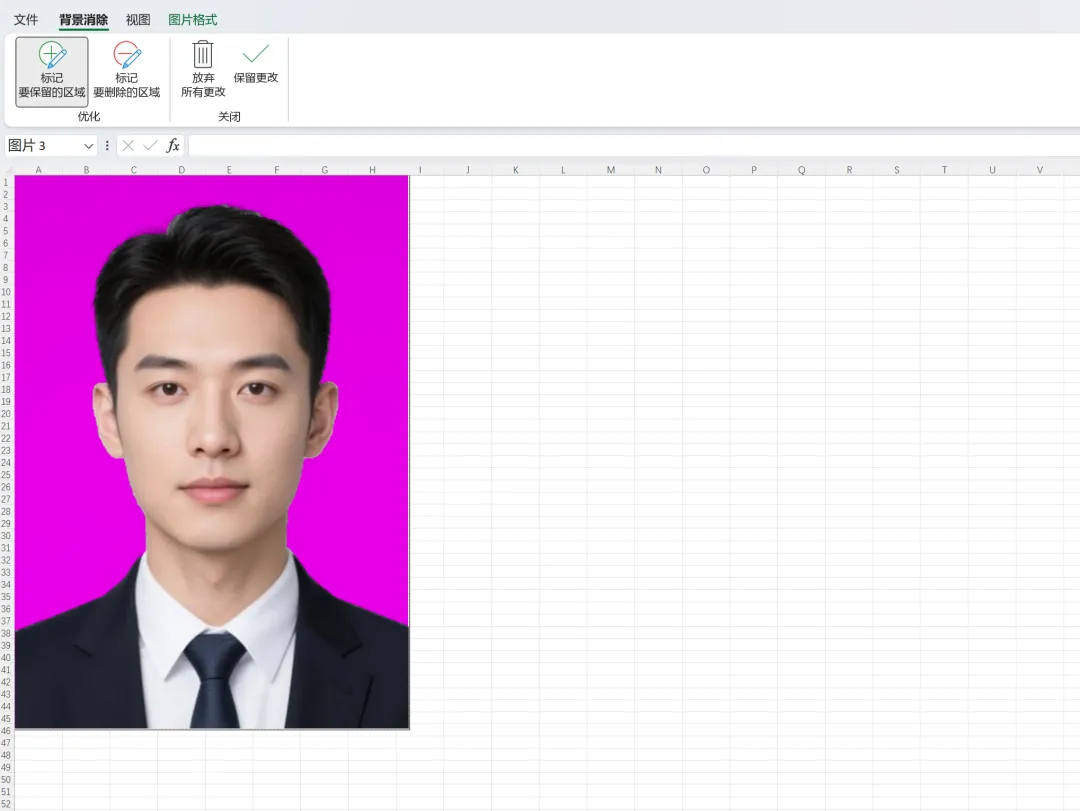This screenshot has height=811, width=1080.
Task: Click the formula bar confirm check icon
Action: 150,145
